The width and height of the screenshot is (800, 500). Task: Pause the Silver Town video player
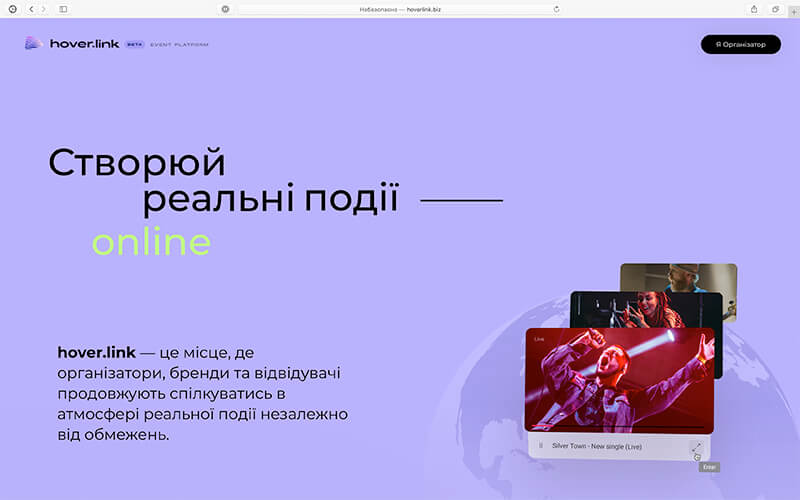[541, 445]
